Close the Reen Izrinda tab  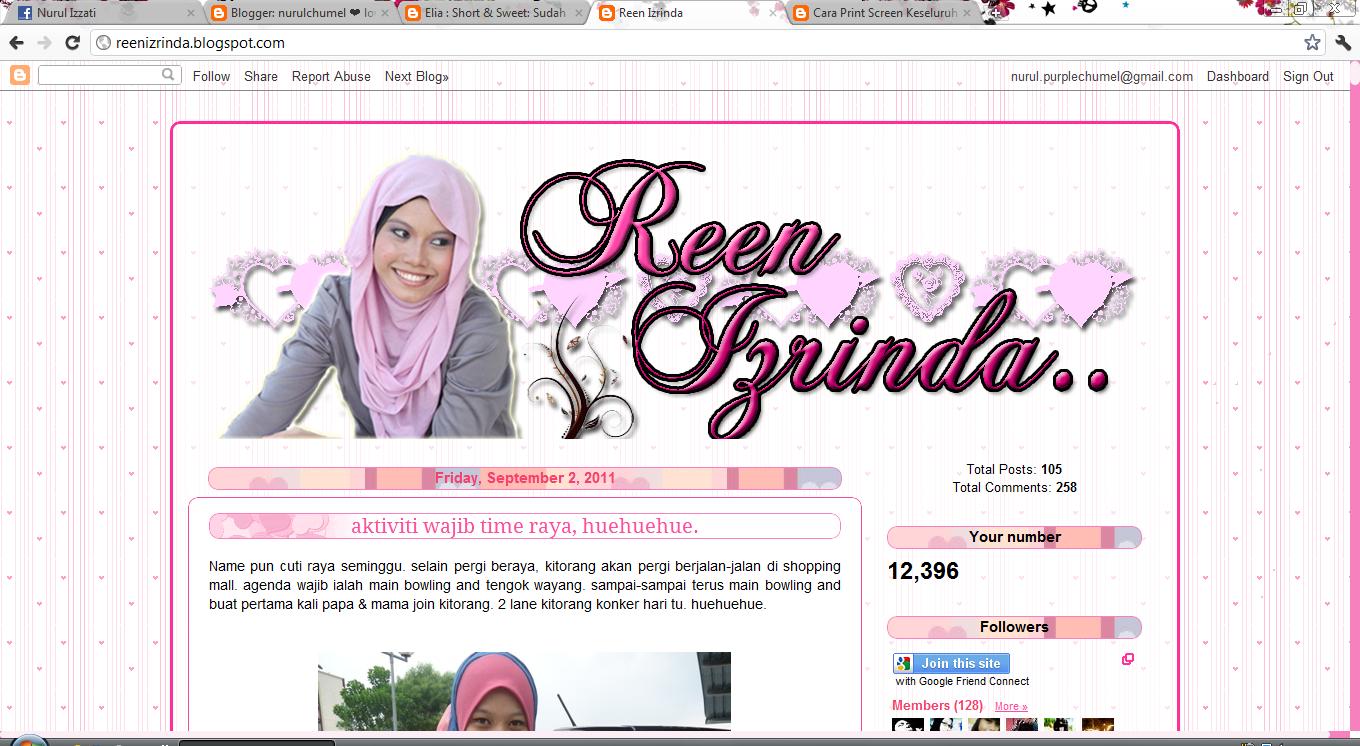coord(772,13)
